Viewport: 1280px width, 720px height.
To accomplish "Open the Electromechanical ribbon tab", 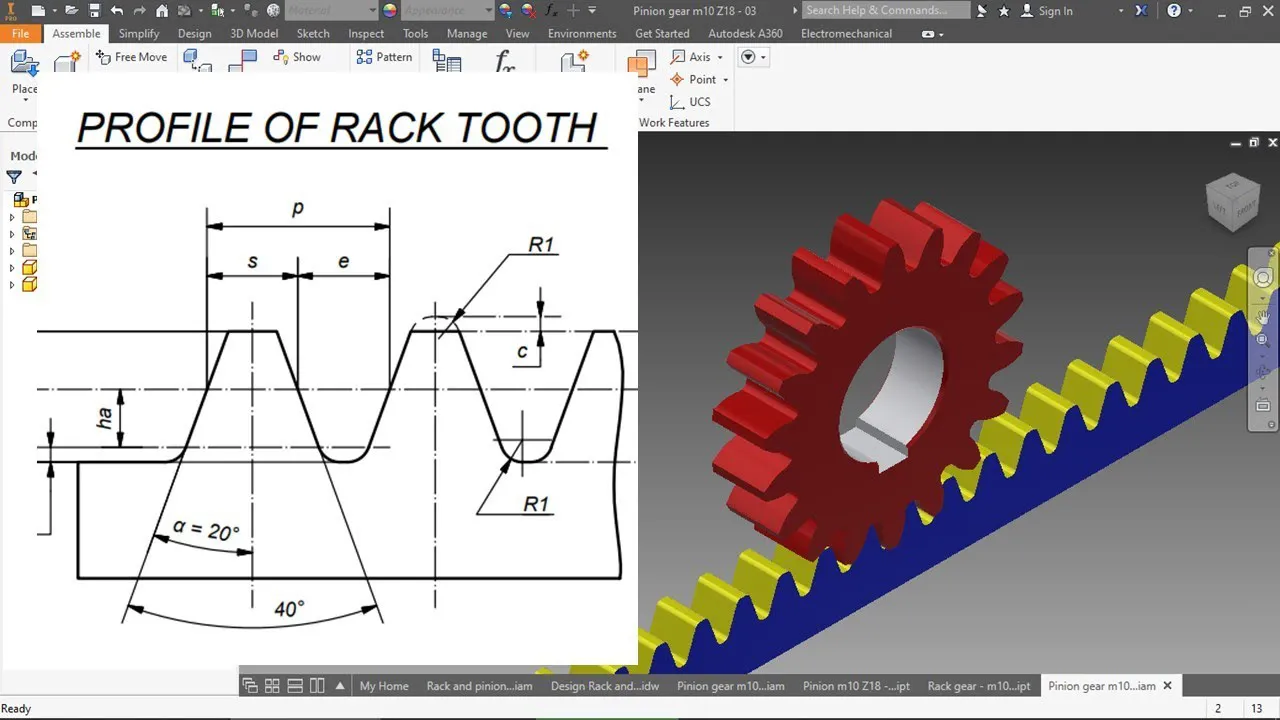I will (x=846, y=33).
